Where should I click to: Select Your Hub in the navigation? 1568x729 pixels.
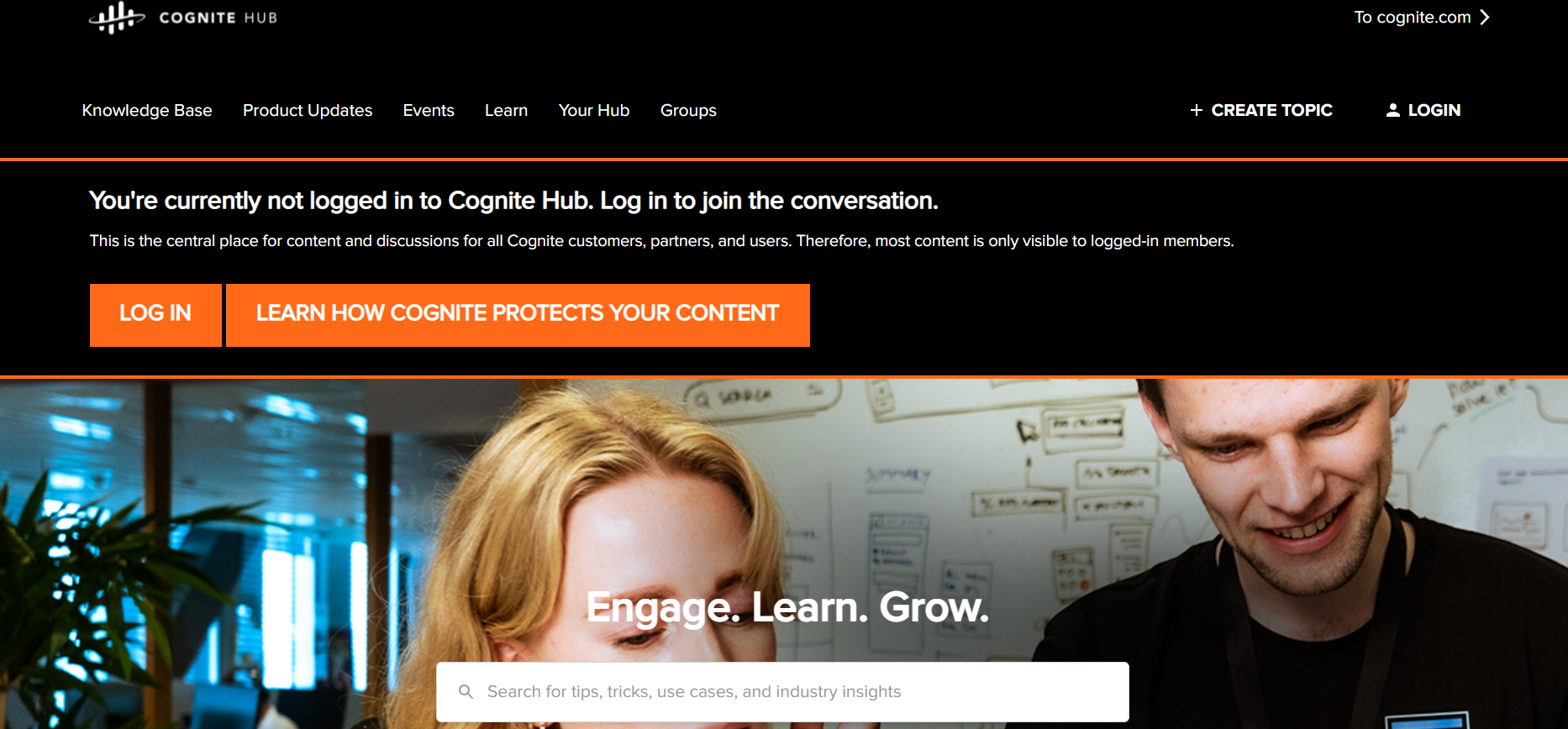(594, 110)
